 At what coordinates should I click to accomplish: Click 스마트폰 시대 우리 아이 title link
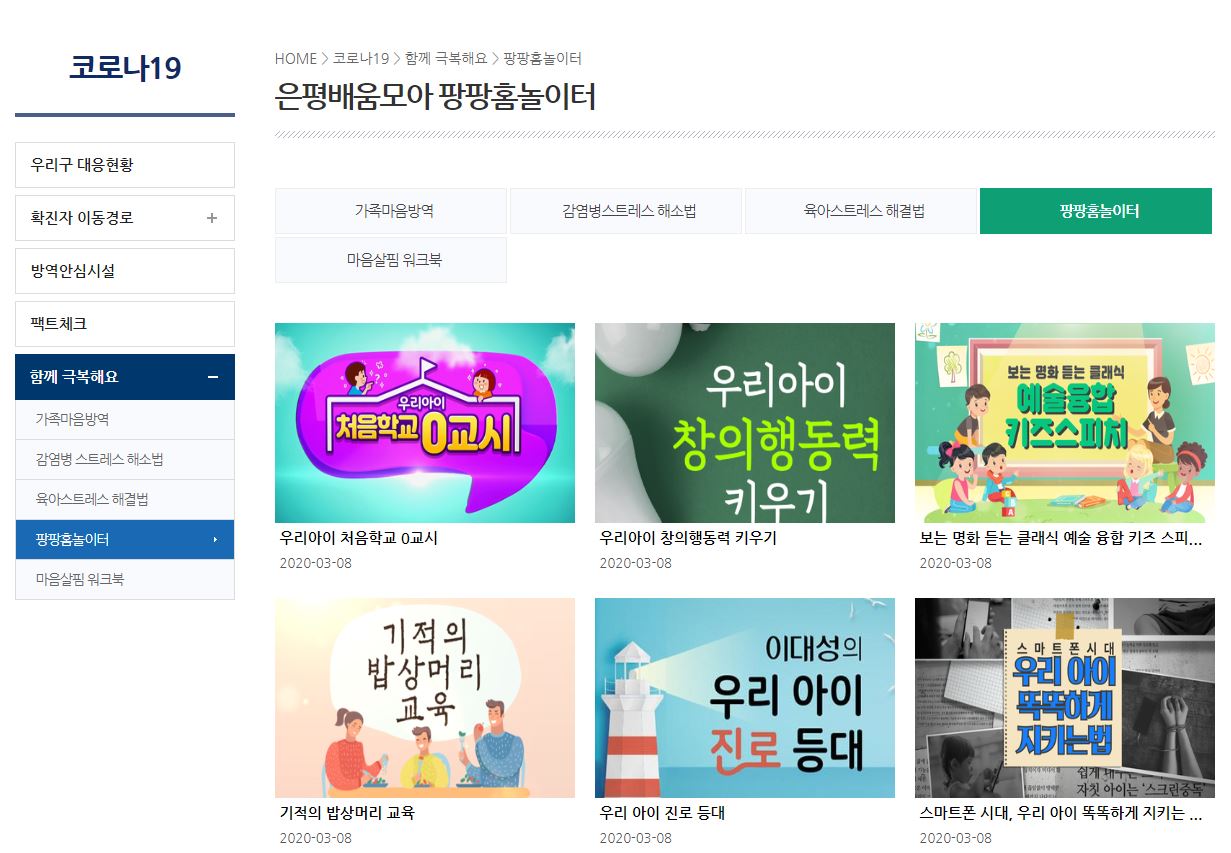click(1061, 813)
